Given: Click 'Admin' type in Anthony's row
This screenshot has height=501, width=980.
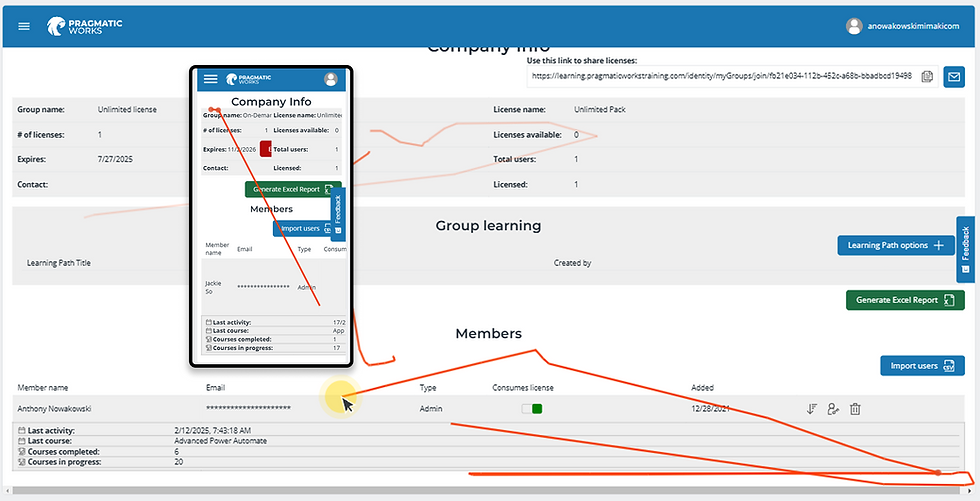Looking at the screenshot, I should (x=431, y=409).
